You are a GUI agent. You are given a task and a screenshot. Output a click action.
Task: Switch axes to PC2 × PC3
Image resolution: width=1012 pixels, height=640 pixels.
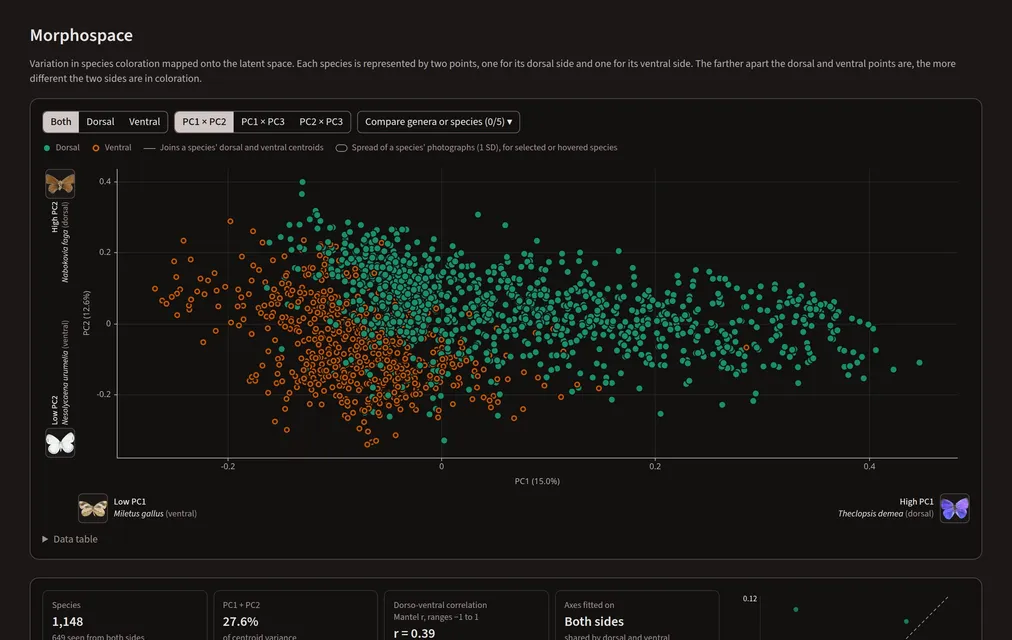point(321,122)
